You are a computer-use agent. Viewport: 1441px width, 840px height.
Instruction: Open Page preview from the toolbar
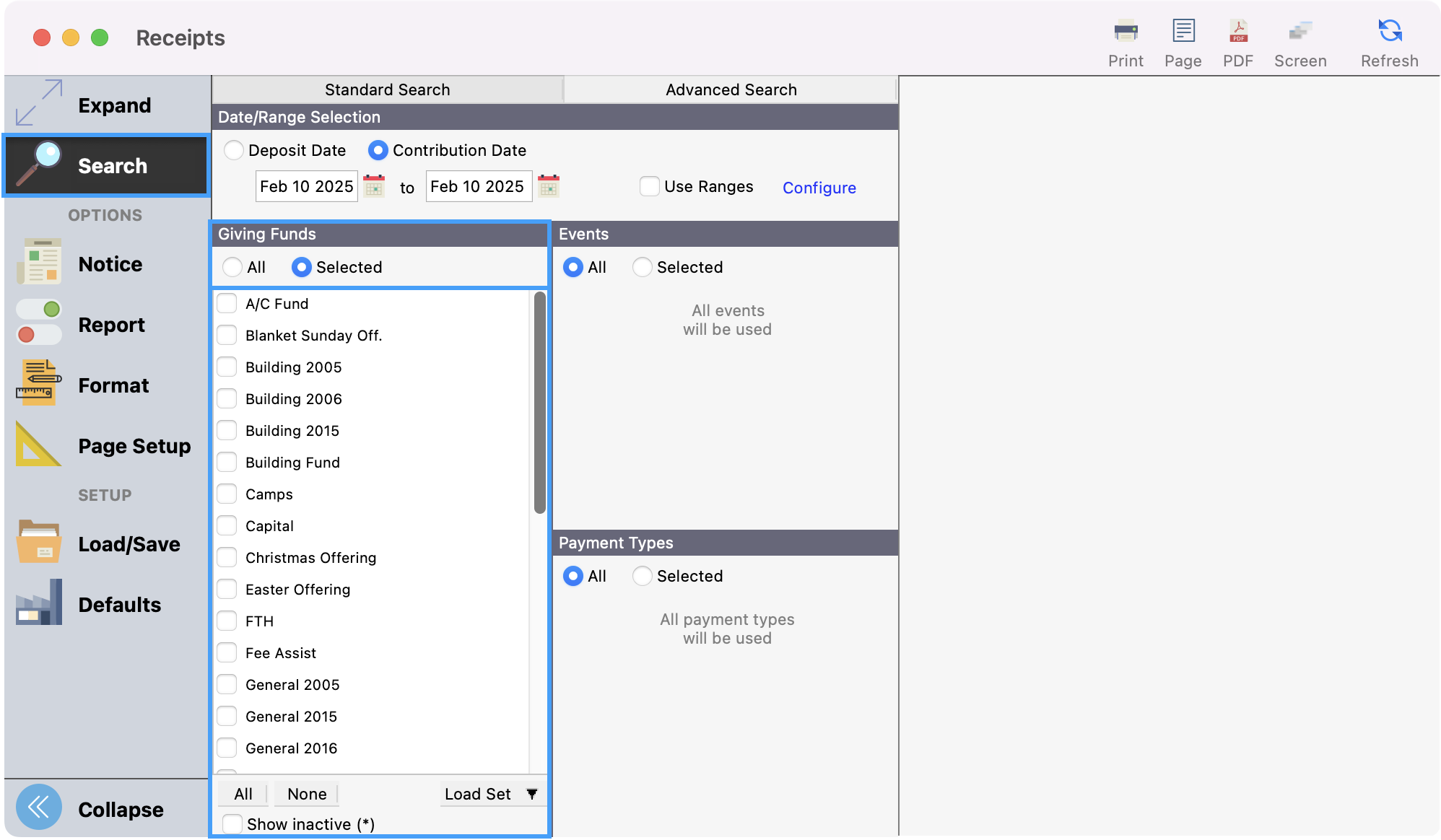click(x=1183, y=32)
